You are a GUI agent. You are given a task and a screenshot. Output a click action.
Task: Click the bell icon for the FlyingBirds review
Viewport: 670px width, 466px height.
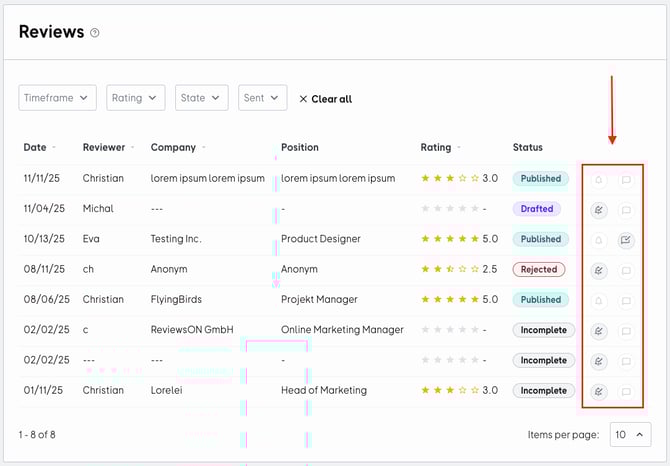[599, 300]
